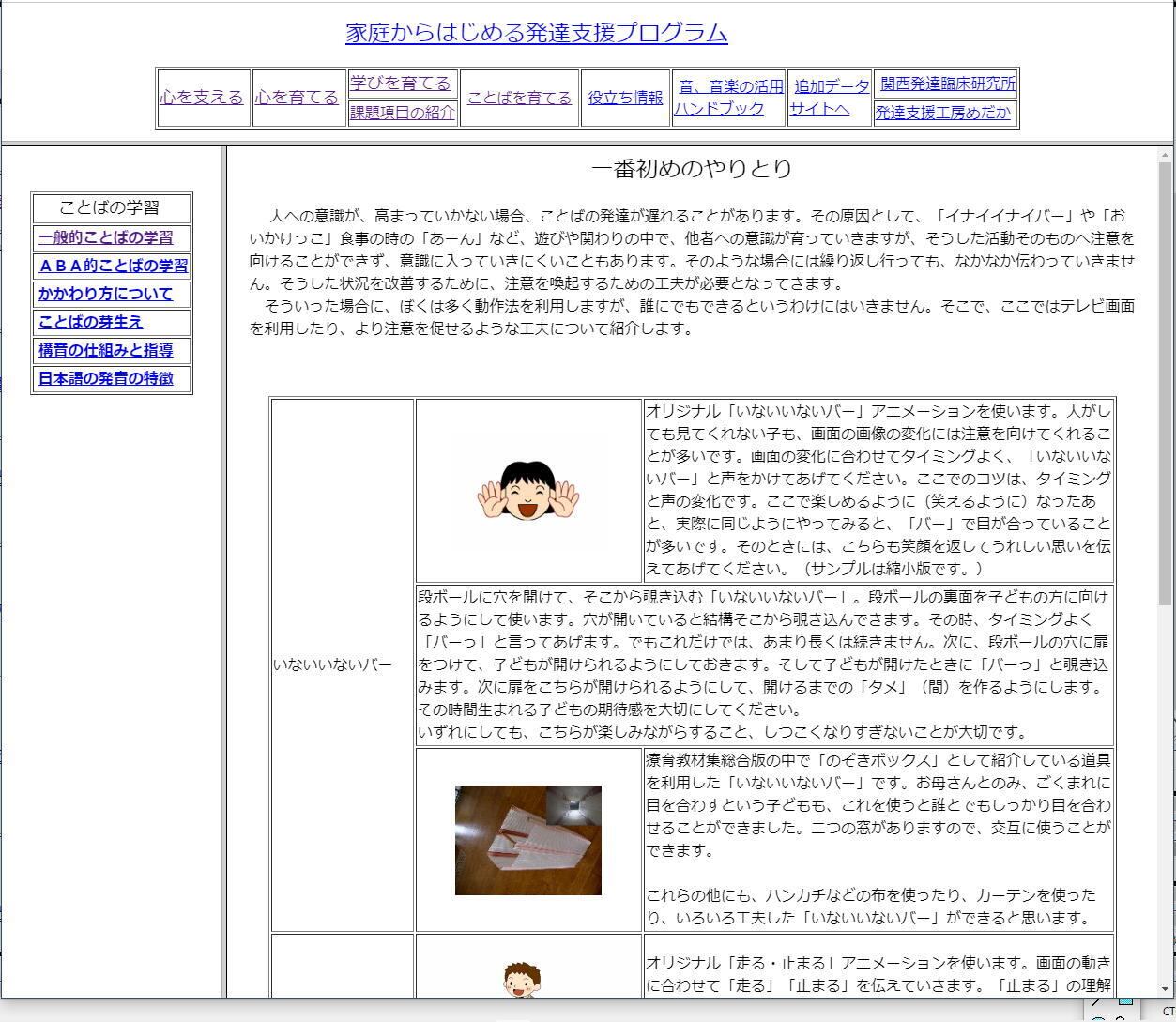
Task: Open the 役立ち情報 page
Action: tap(625, 98)
